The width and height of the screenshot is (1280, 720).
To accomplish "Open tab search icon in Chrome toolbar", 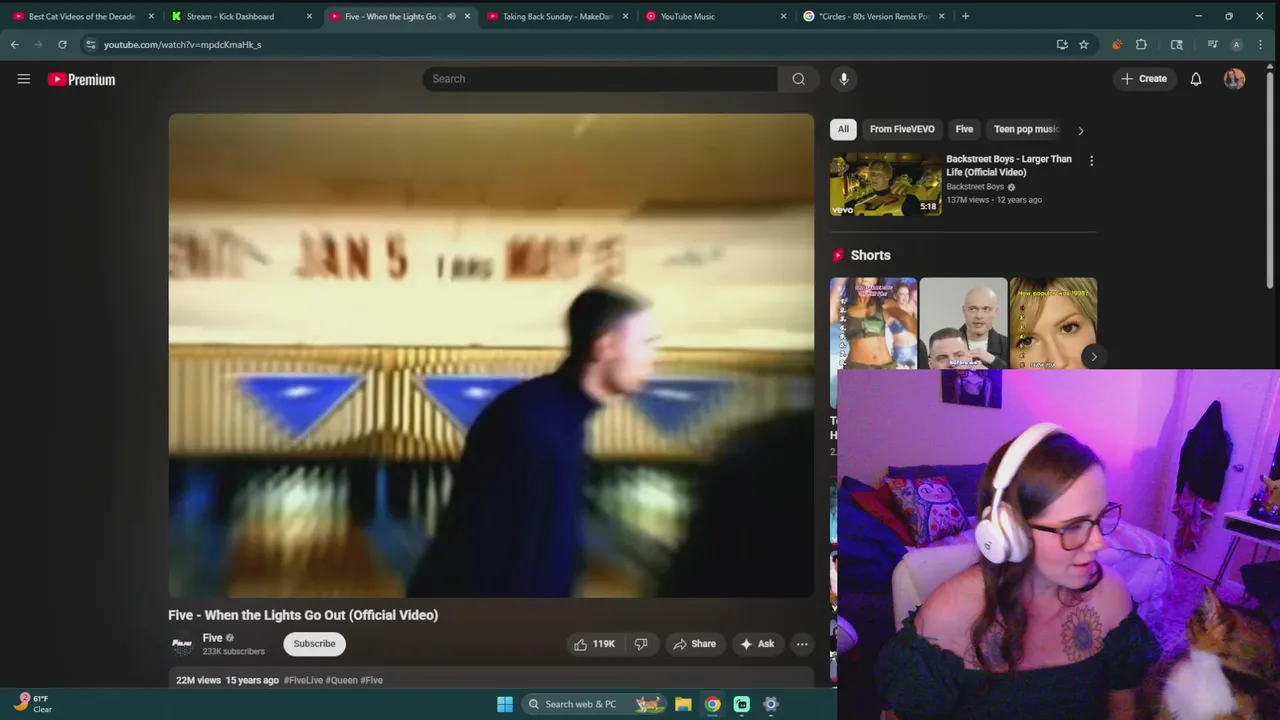I will [x=1177, y=44].
